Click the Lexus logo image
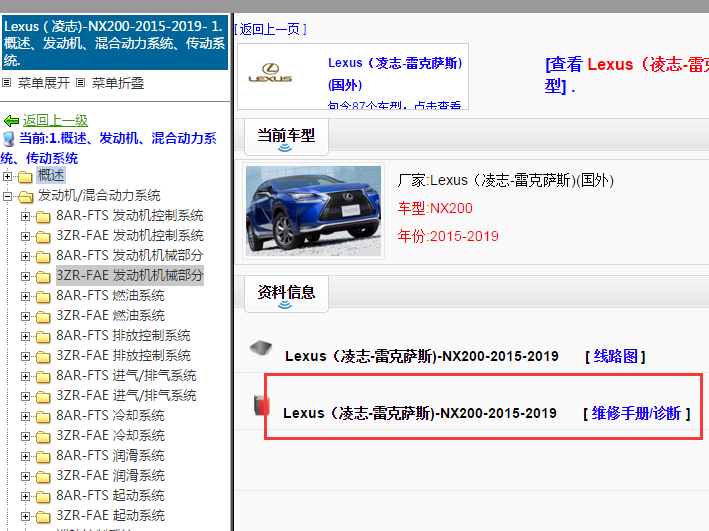Screen dimensions: 709x531 pos(270,73)
